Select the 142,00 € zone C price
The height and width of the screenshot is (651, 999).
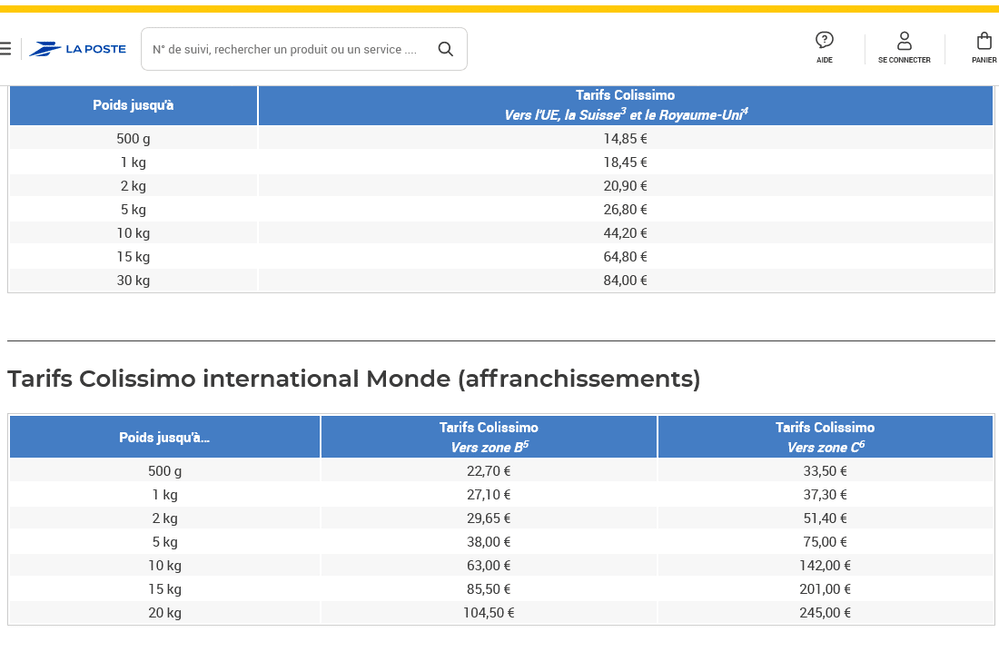pyautogui.click(x=825, y=565)
